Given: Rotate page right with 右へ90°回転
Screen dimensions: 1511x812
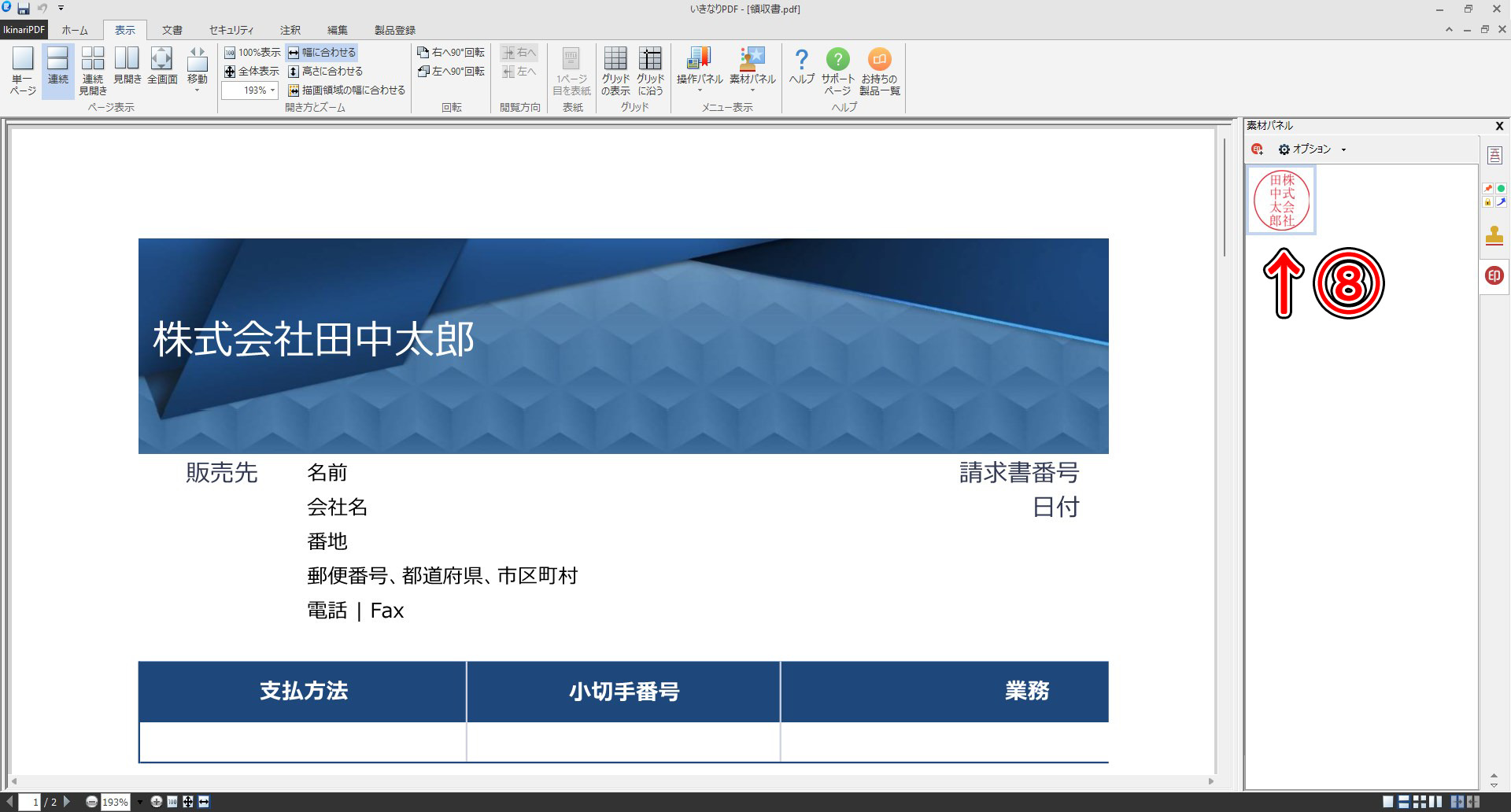Looking at the screenshot, I should (451, 53).
